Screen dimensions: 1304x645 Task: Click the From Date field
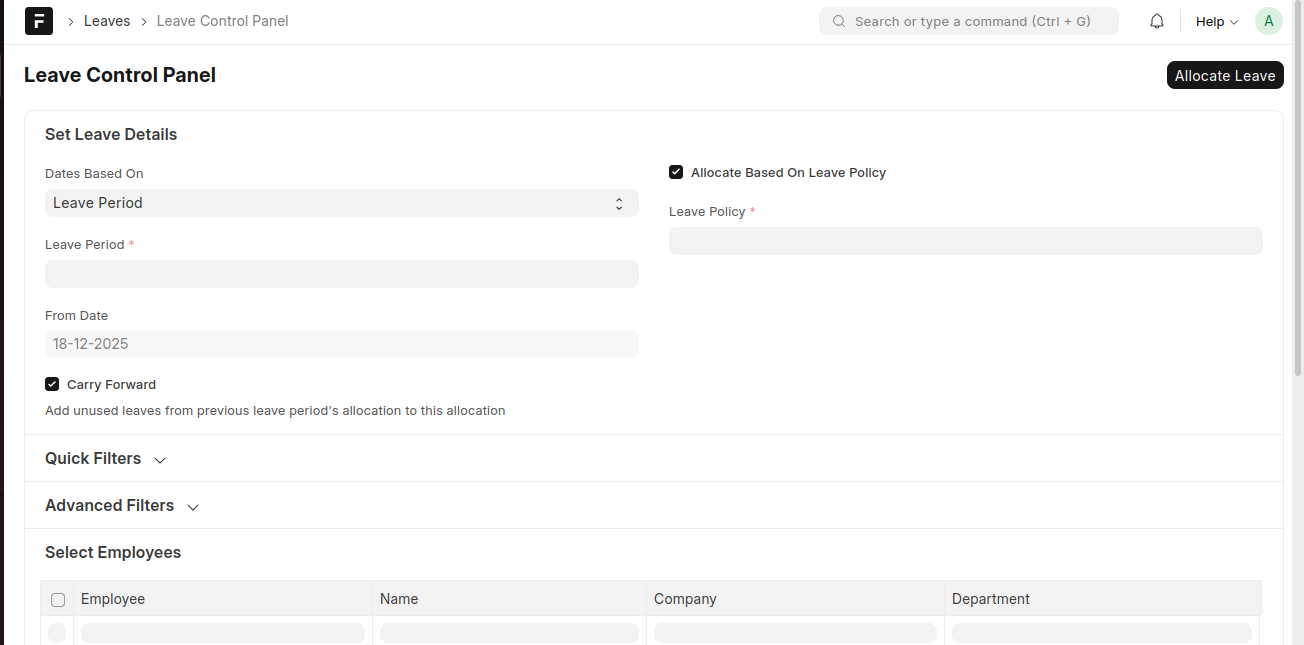[341, 344]
